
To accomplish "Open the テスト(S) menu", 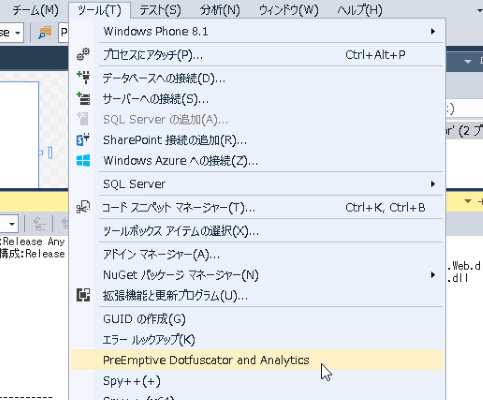I will (160, 10).
